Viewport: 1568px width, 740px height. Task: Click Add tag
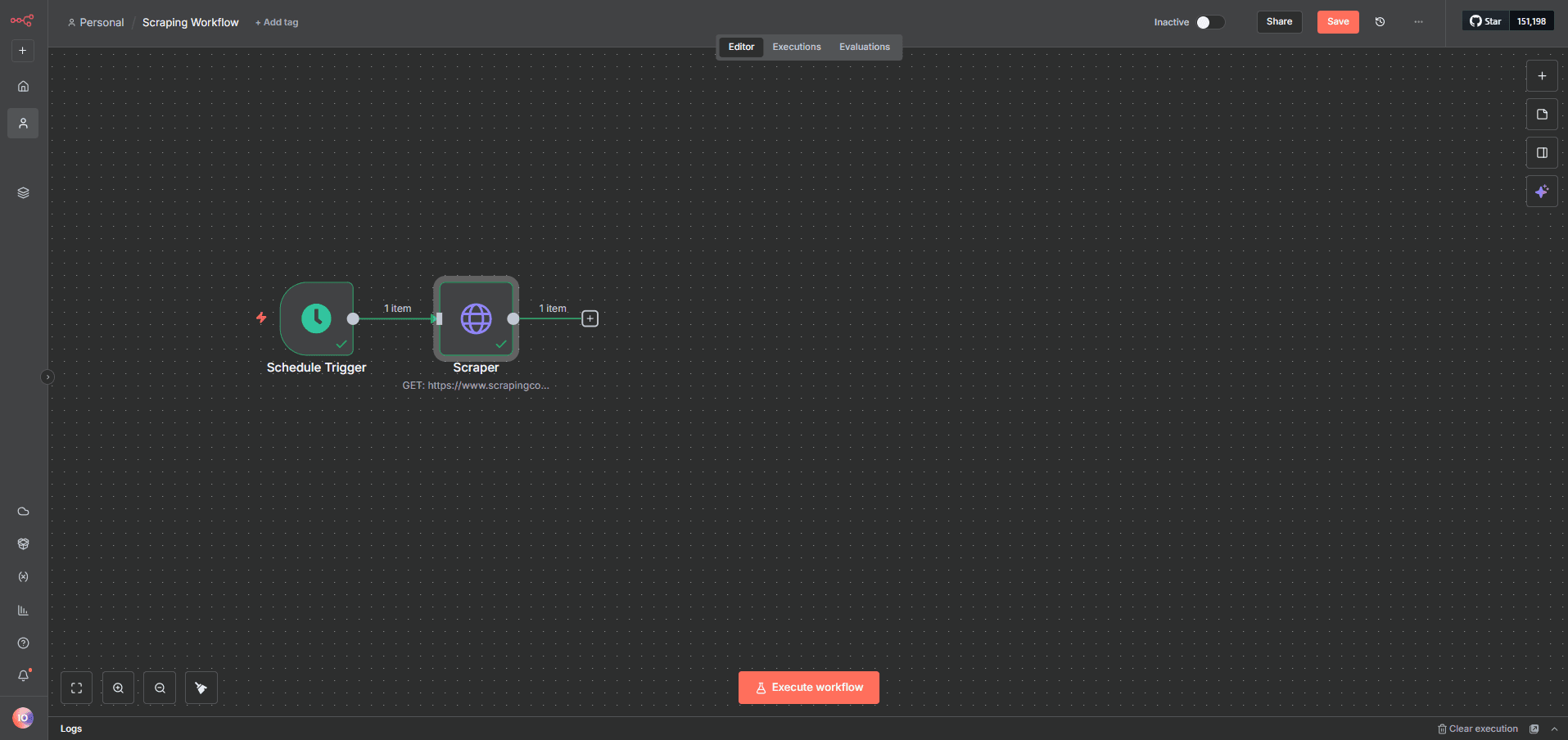click(x=277, y=22)
